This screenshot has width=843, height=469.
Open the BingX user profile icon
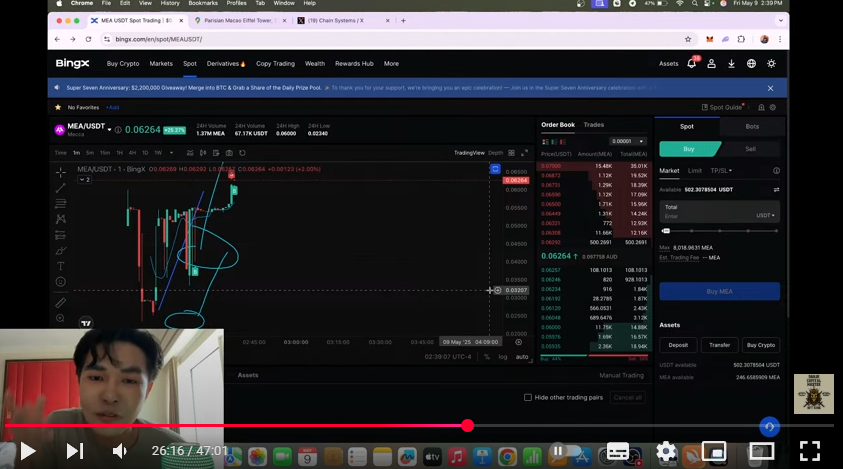(x=711, y=63)
